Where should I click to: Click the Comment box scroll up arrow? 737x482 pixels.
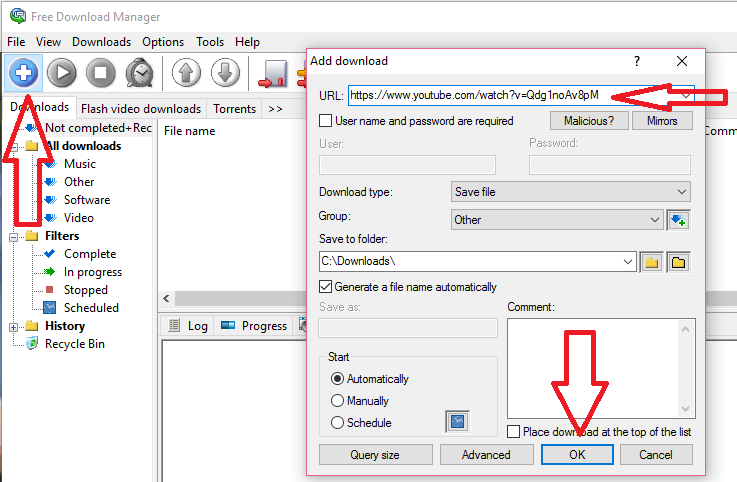click(685, 329)
